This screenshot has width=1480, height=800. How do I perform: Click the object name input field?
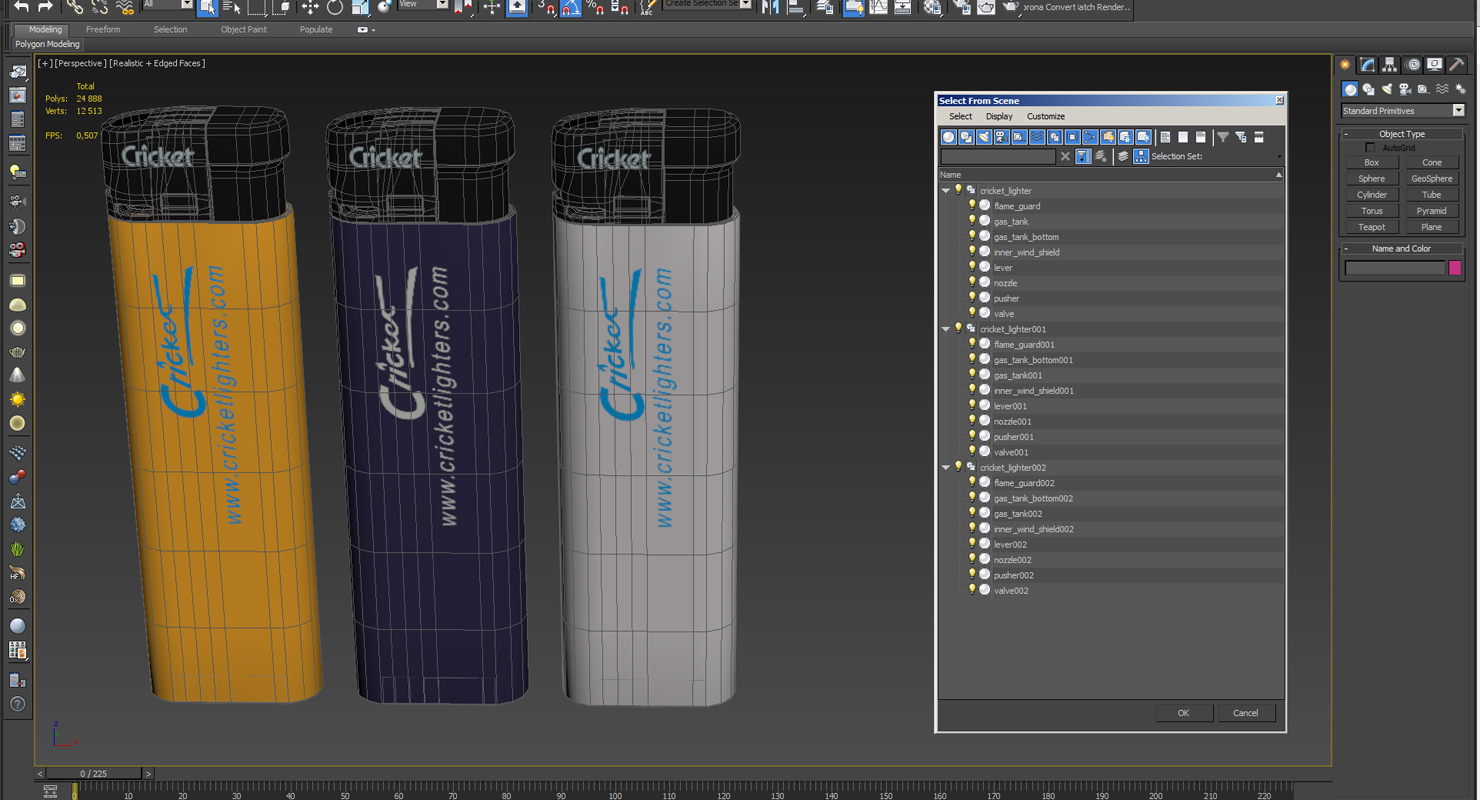1395,268
